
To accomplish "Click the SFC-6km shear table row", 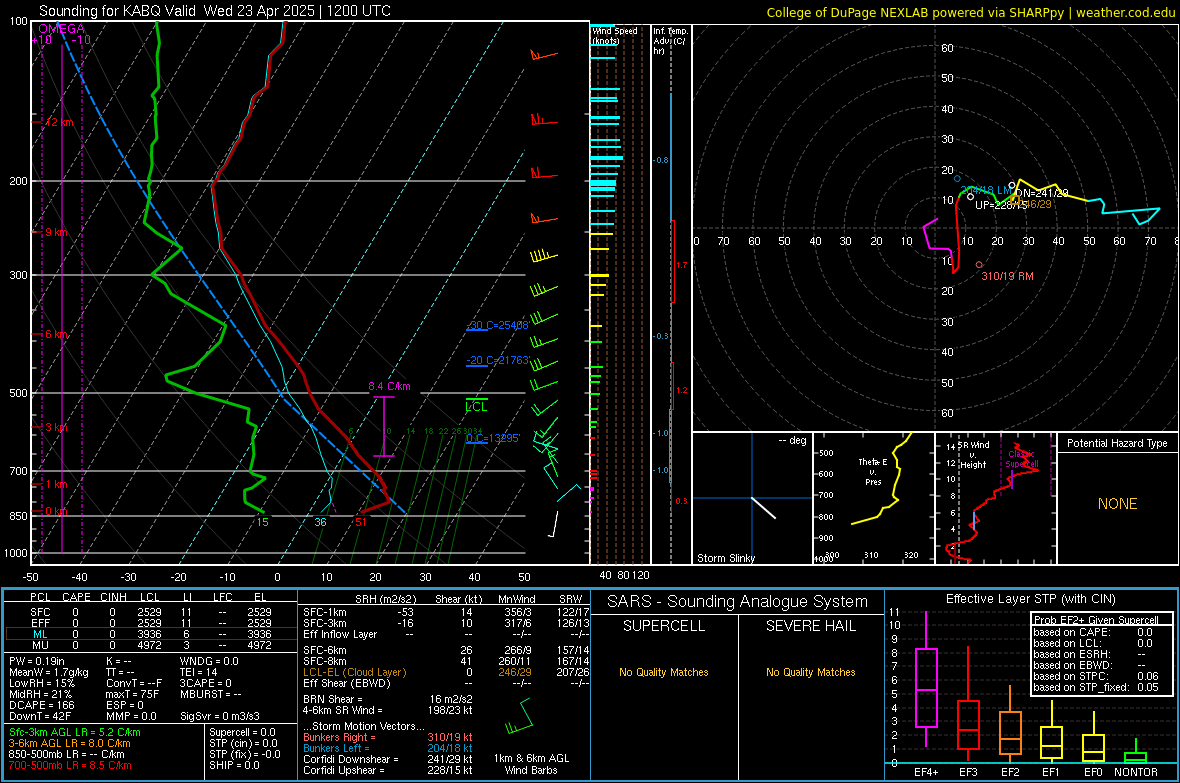I will [x=446, y=650].
